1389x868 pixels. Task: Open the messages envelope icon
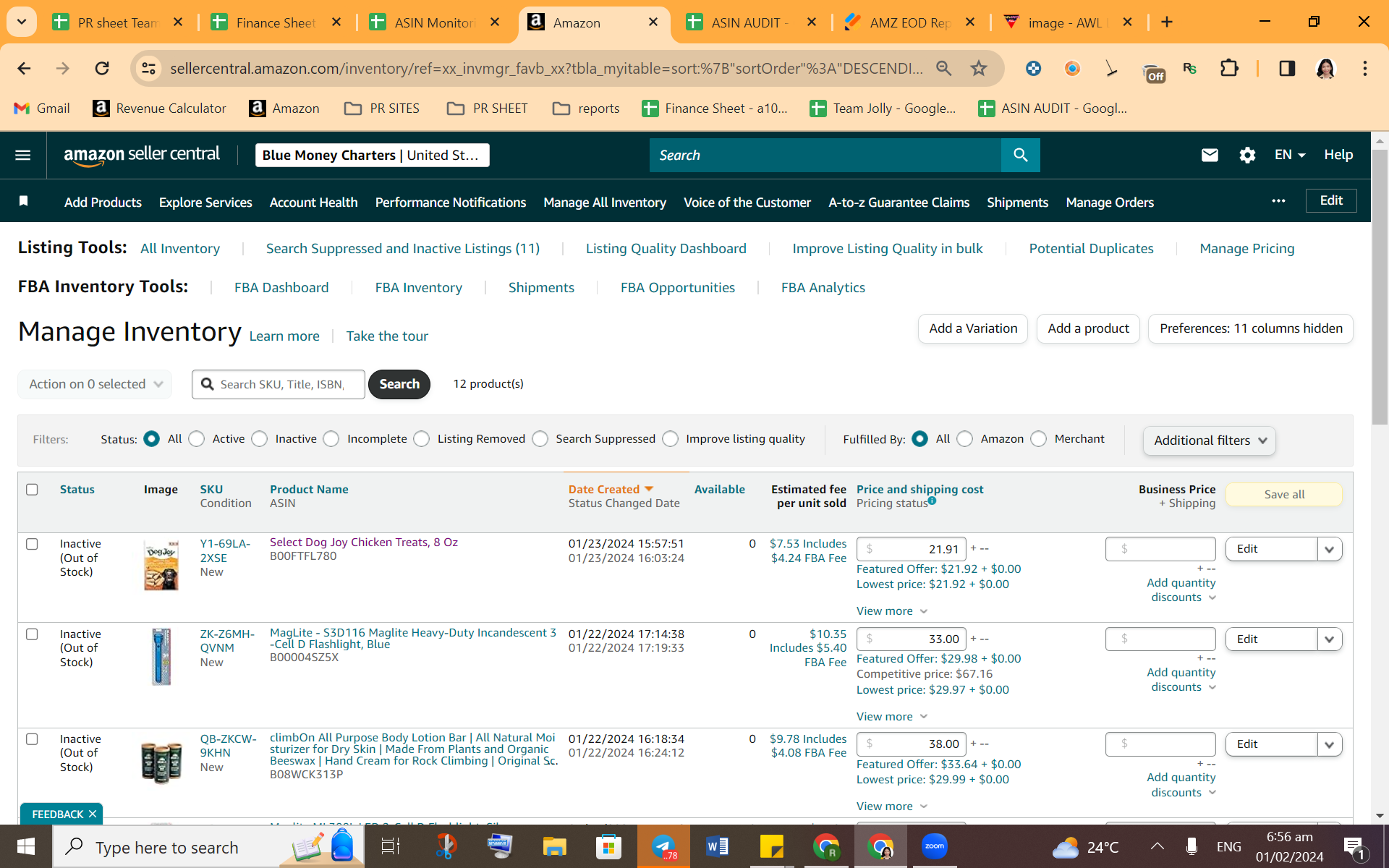pyautogui.click(x=1210, y=155)
